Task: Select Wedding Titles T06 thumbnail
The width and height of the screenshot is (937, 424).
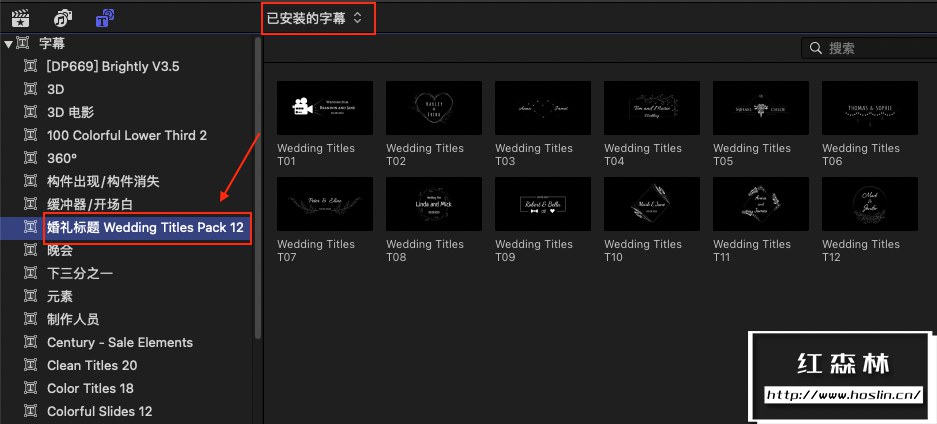Action: (x=870, y=108)
